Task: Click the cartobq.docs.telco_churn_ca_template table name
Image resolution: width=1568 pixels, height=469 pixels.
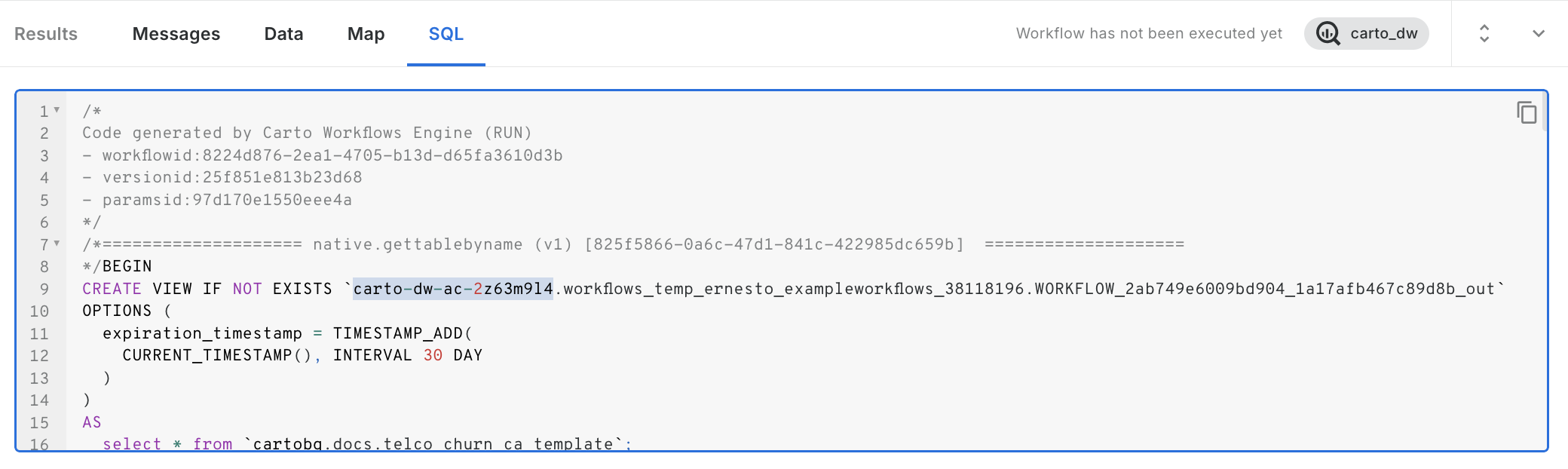Action: click(x=433, y=443)
